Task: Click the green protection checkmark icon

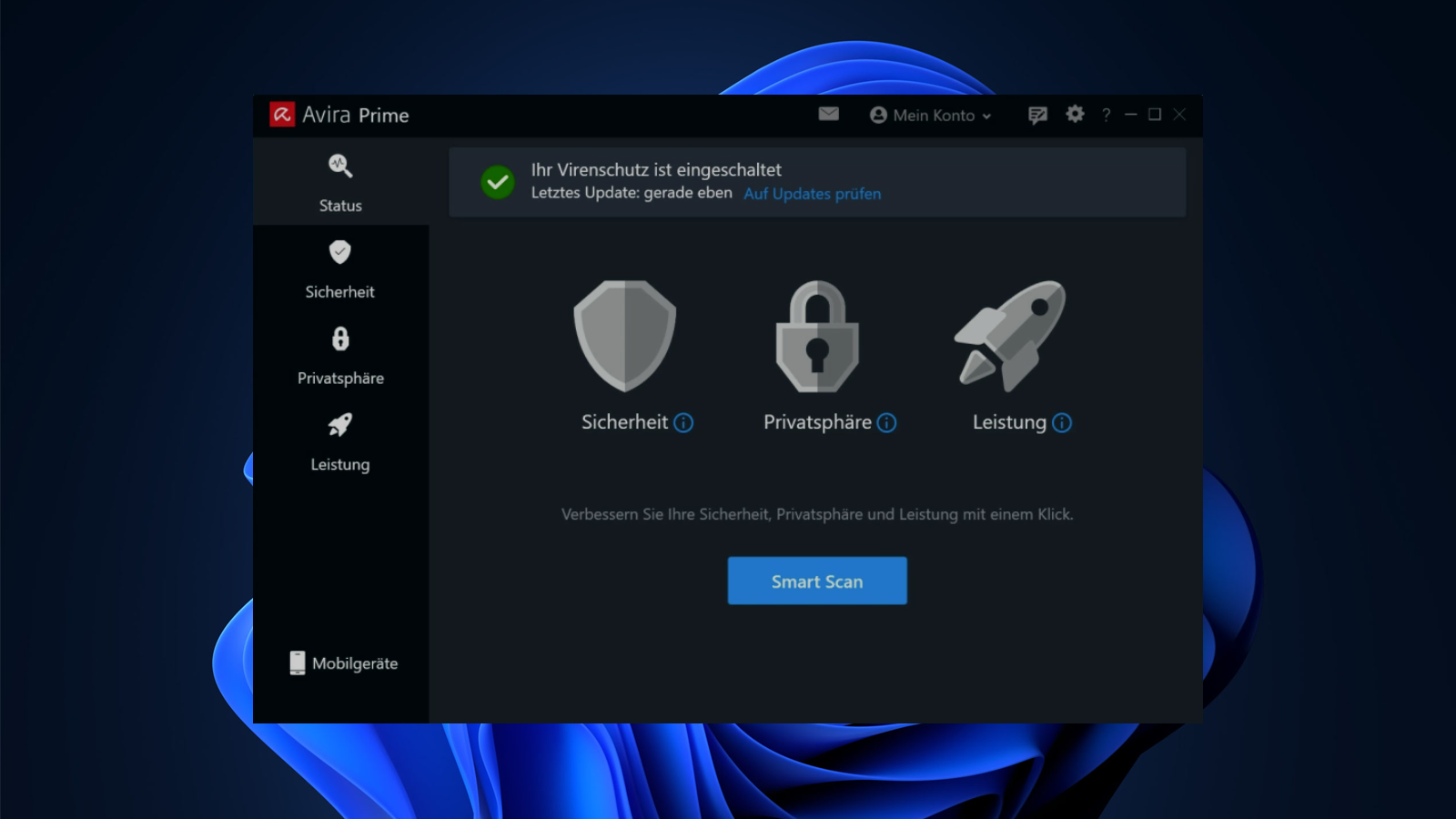Action: (498, 182)
